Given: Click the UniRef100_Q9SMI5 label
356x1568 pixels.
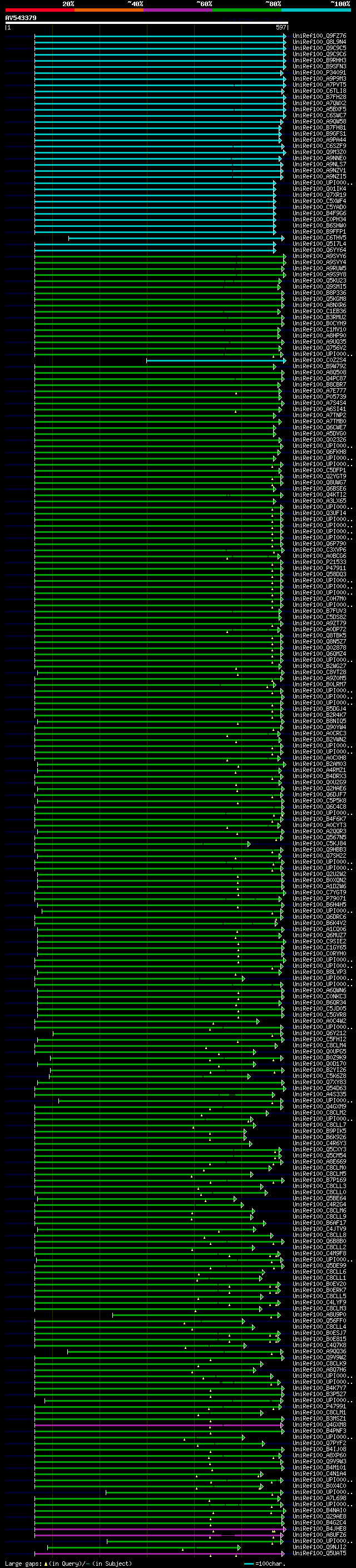Looking at the screenshot, I should [319, 286].
